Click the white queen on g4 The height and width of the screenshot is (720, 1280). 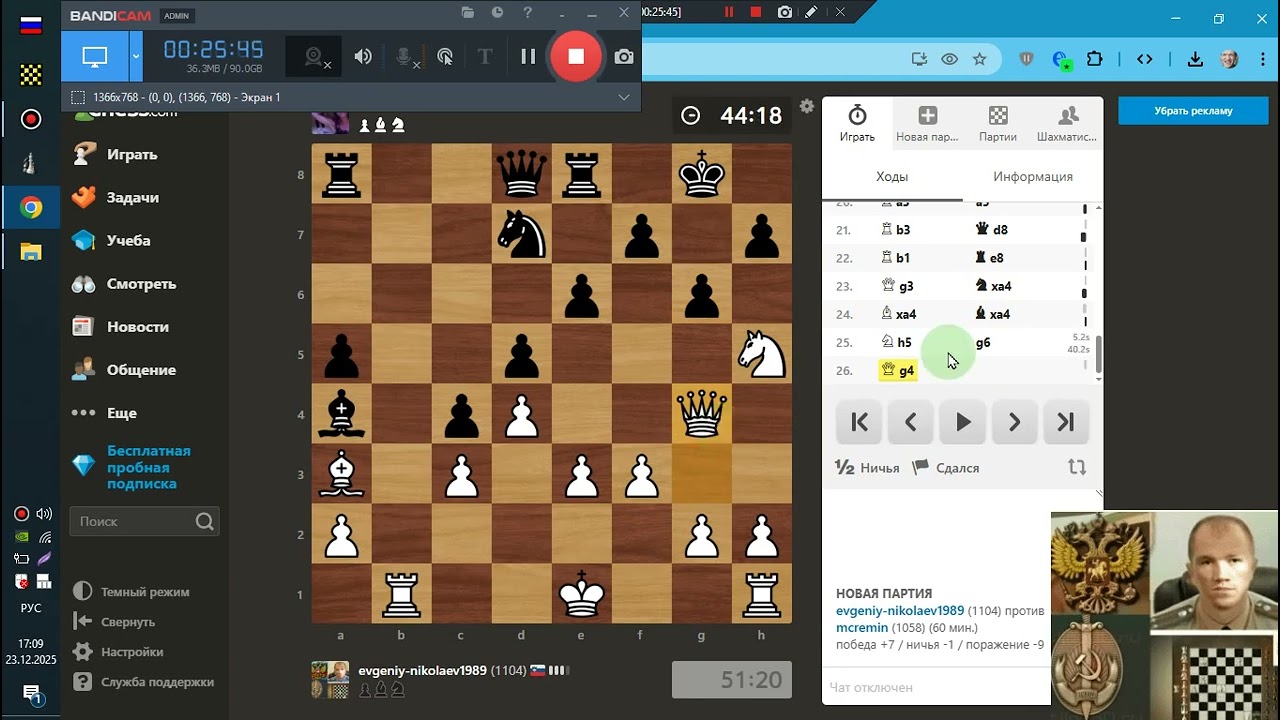[x=702, y=414]
